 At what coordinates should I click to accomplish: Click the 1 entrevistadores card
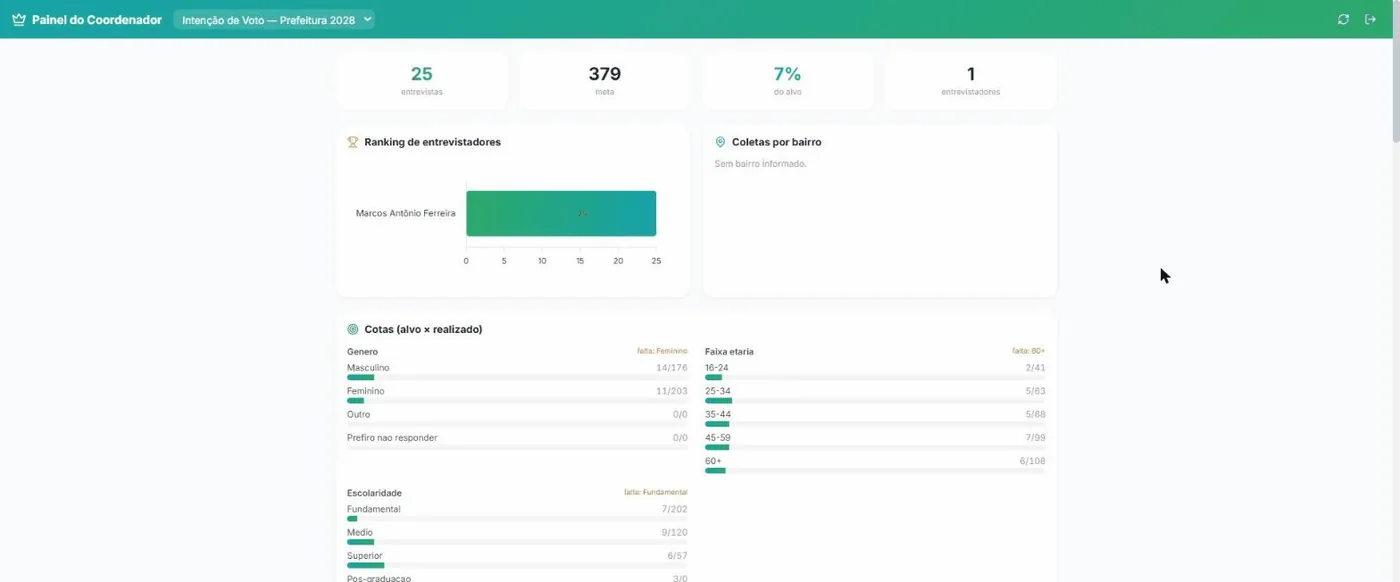point(971,81)
